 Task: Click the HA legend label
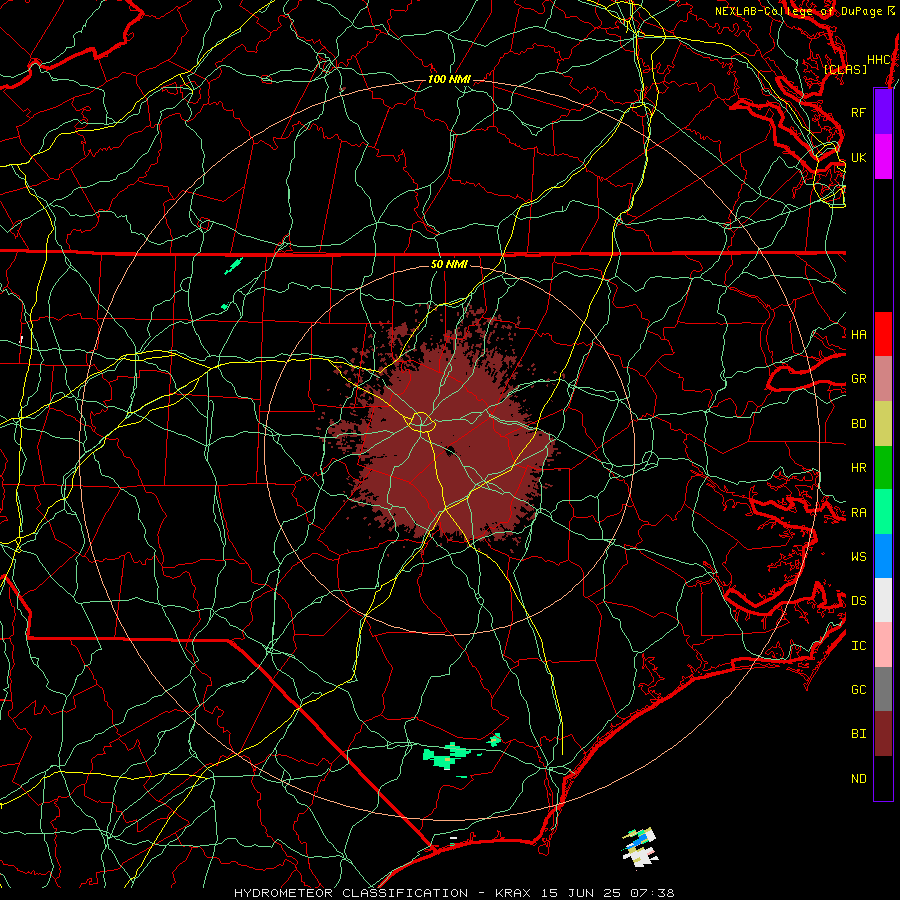858,335
